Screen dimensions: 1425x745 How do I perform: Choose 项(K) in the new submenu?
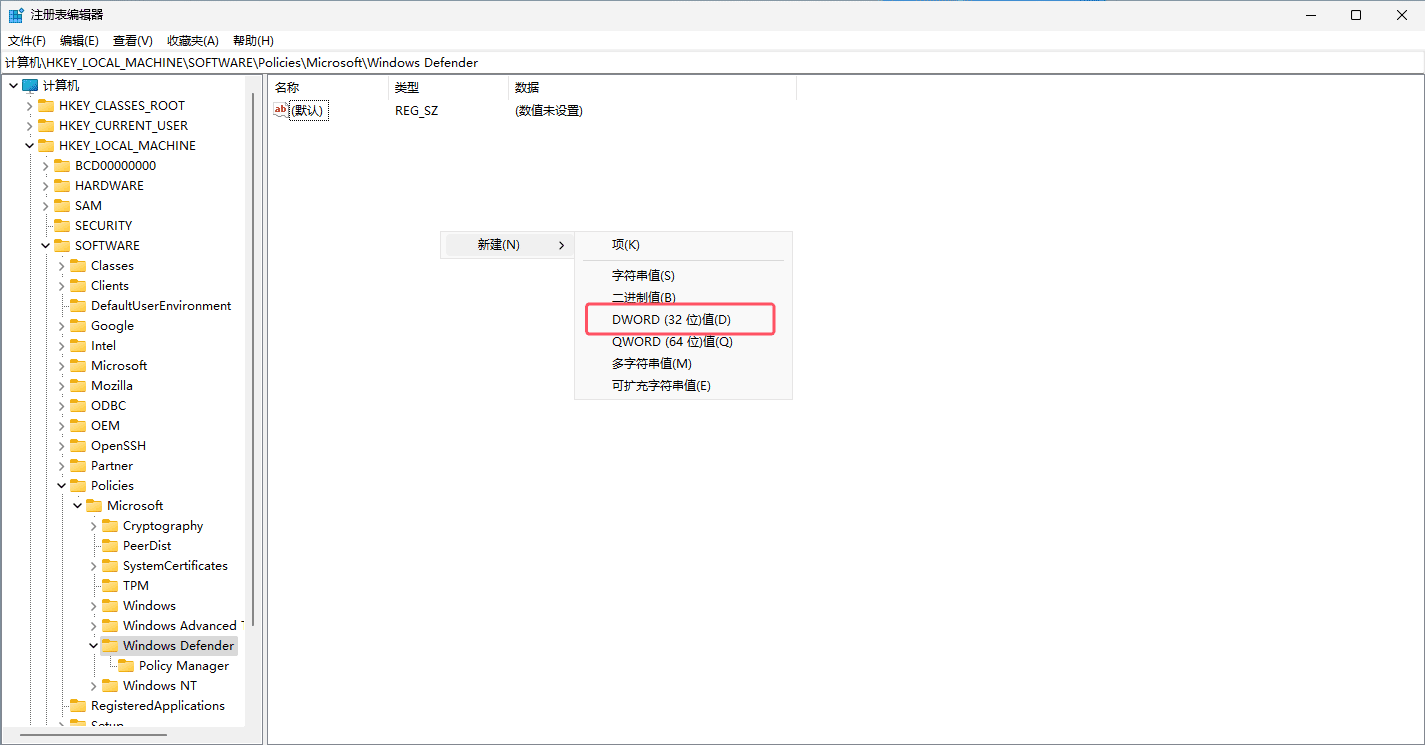tap(683, 245)
